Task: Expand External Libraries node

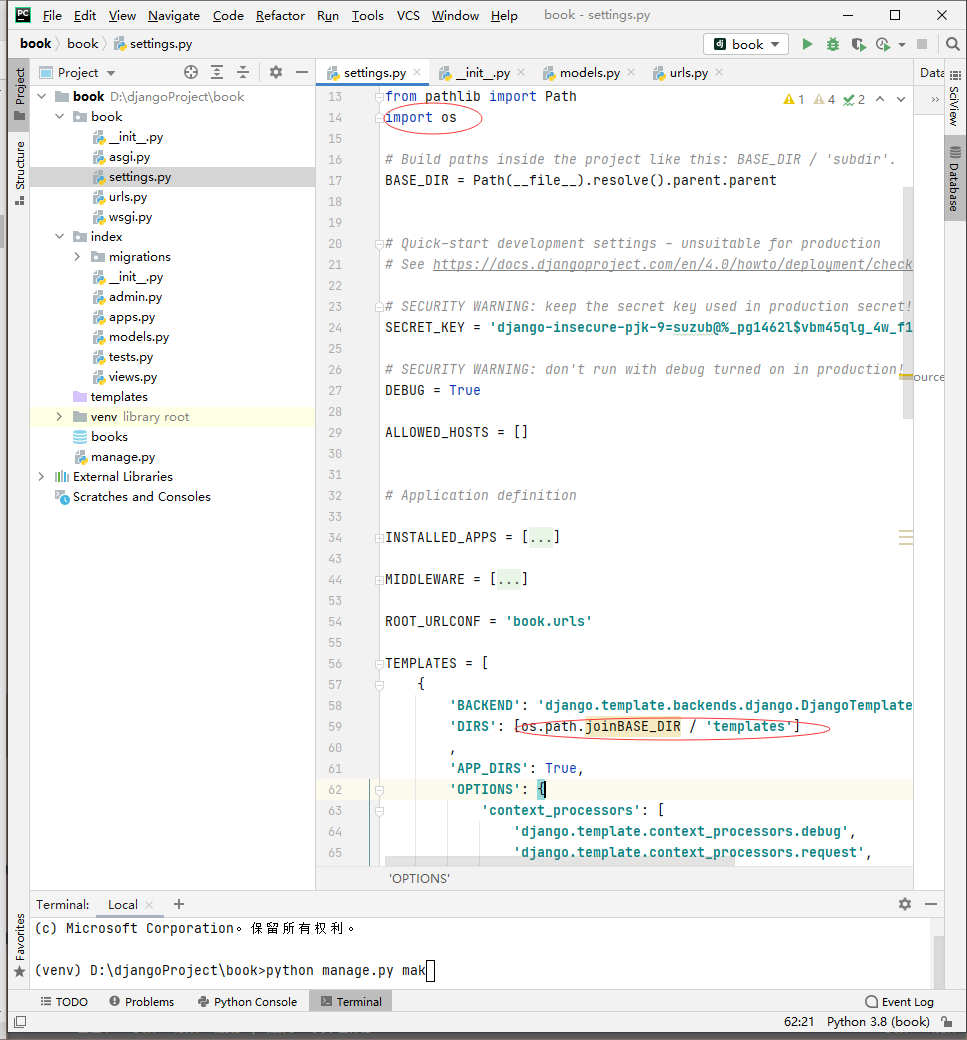Action: pyautogui.click(x=42, y=477)
